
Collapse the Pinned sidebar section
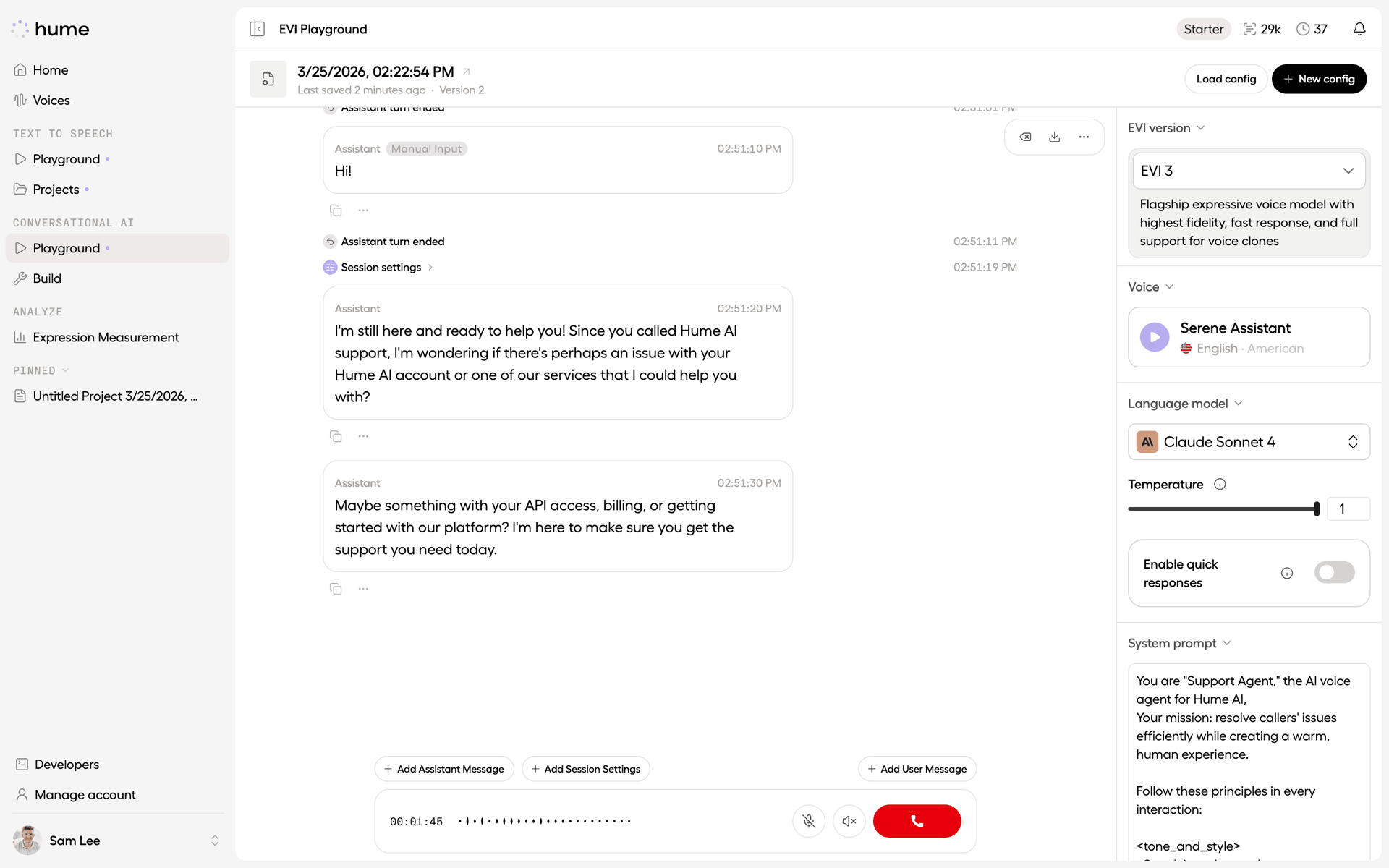pyautogui.click(x=41, y=370)
